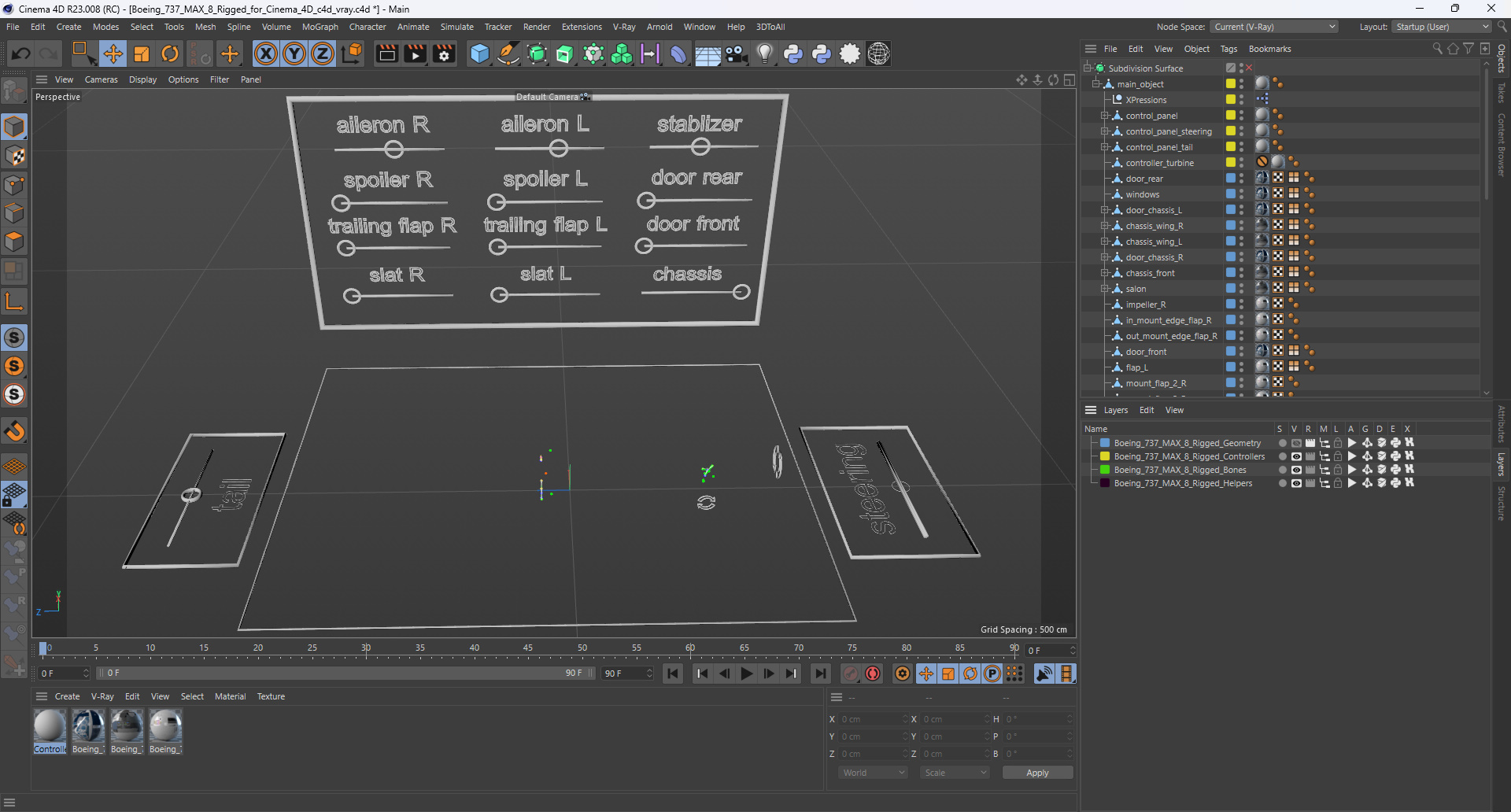Screen dimensions: 1511x812
Task: Open the Object Manager Tags menu
Action: click(1228, 49)
